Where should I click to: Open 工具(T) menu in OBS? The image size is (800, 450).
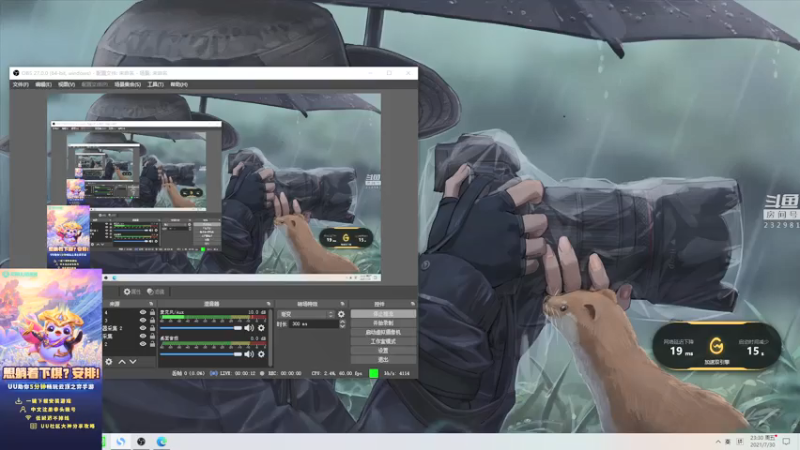[156, 84]
